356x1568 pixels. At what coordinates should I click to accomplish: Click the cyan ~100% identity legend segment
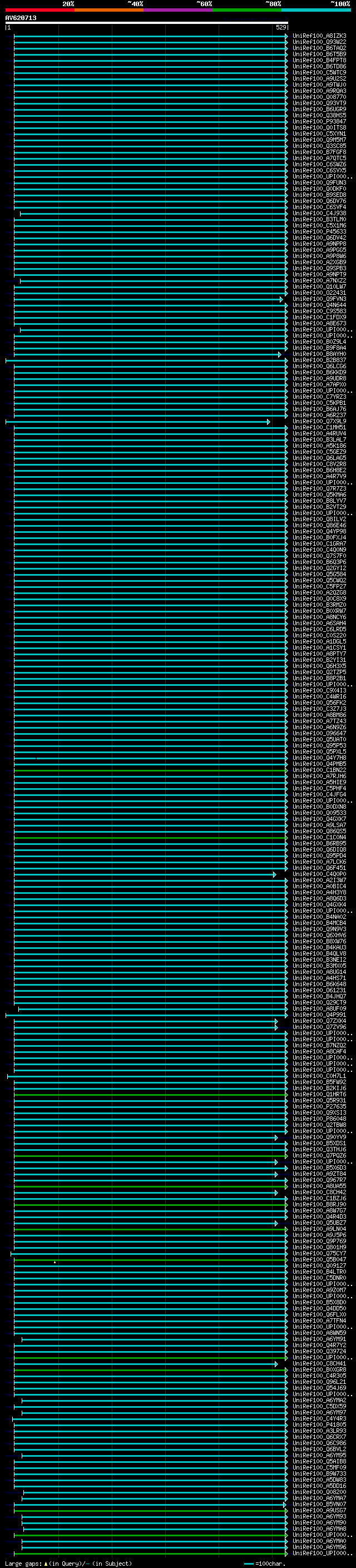[316, 10]
